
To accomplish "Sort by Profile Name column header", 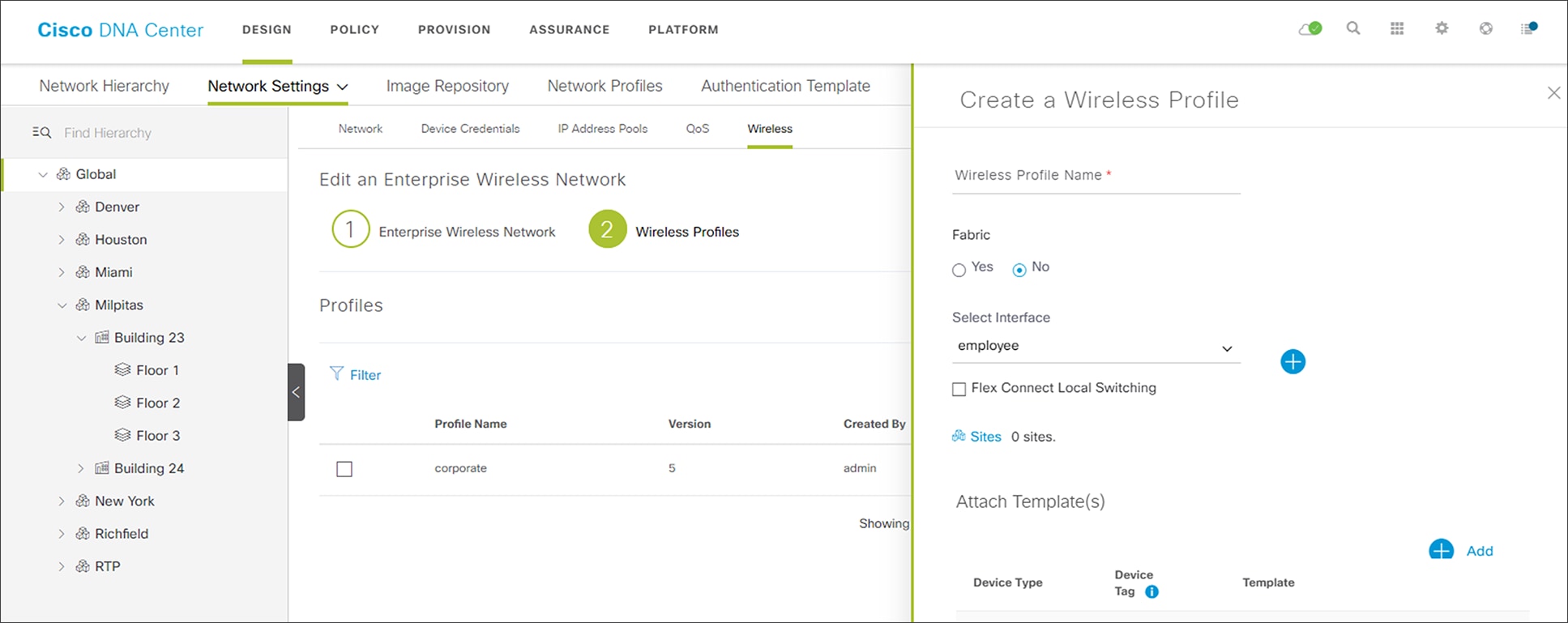I will click(x=470, y=424).
